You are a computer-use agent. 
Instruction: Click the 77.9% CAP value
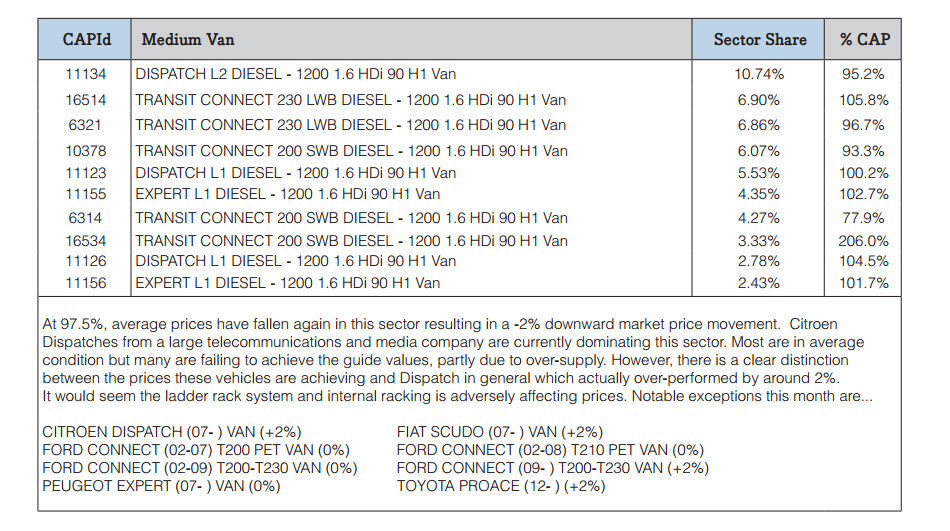coord(863,218)
